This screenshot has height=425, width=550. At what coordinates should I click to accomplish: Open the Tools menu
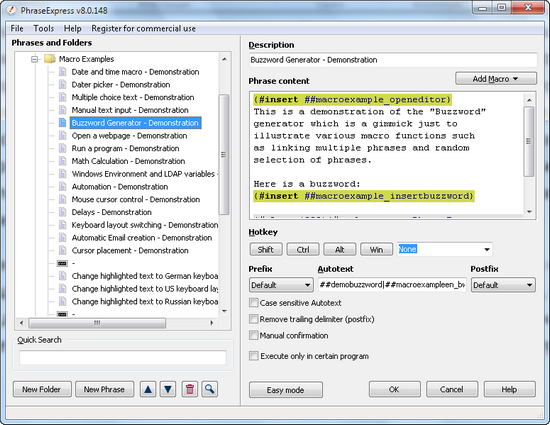point(43,28)
